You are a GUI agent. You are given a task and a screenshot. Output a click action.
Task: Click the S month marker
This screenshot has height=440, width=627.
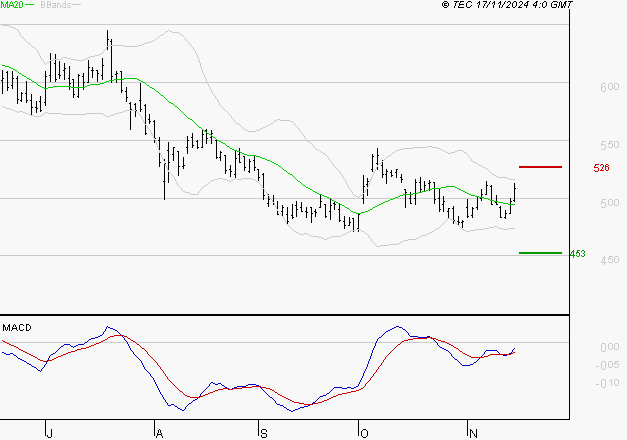point(264,434)
